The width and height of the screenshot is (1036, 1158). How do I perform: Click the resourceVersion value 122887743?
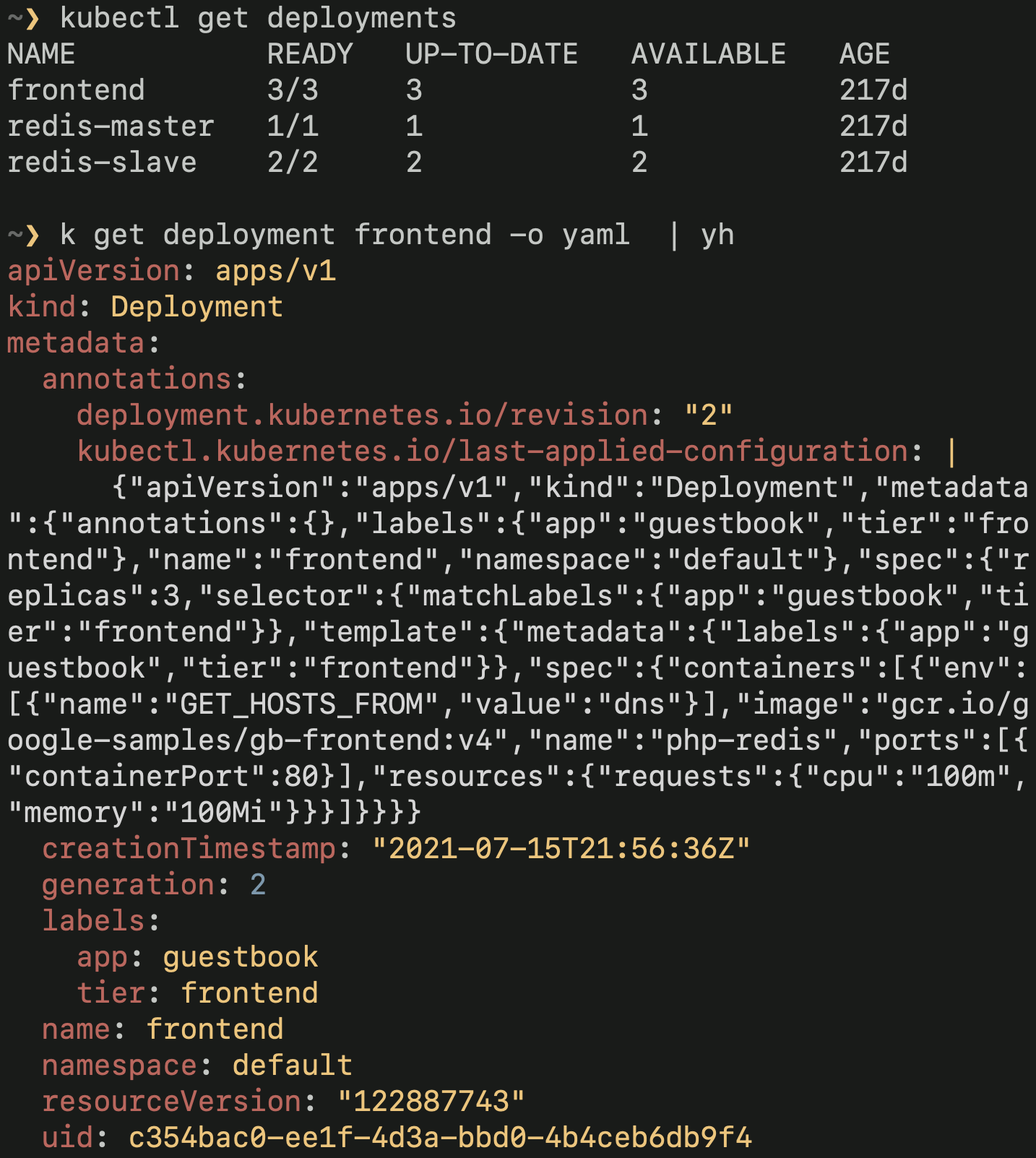pos(431,1102)
